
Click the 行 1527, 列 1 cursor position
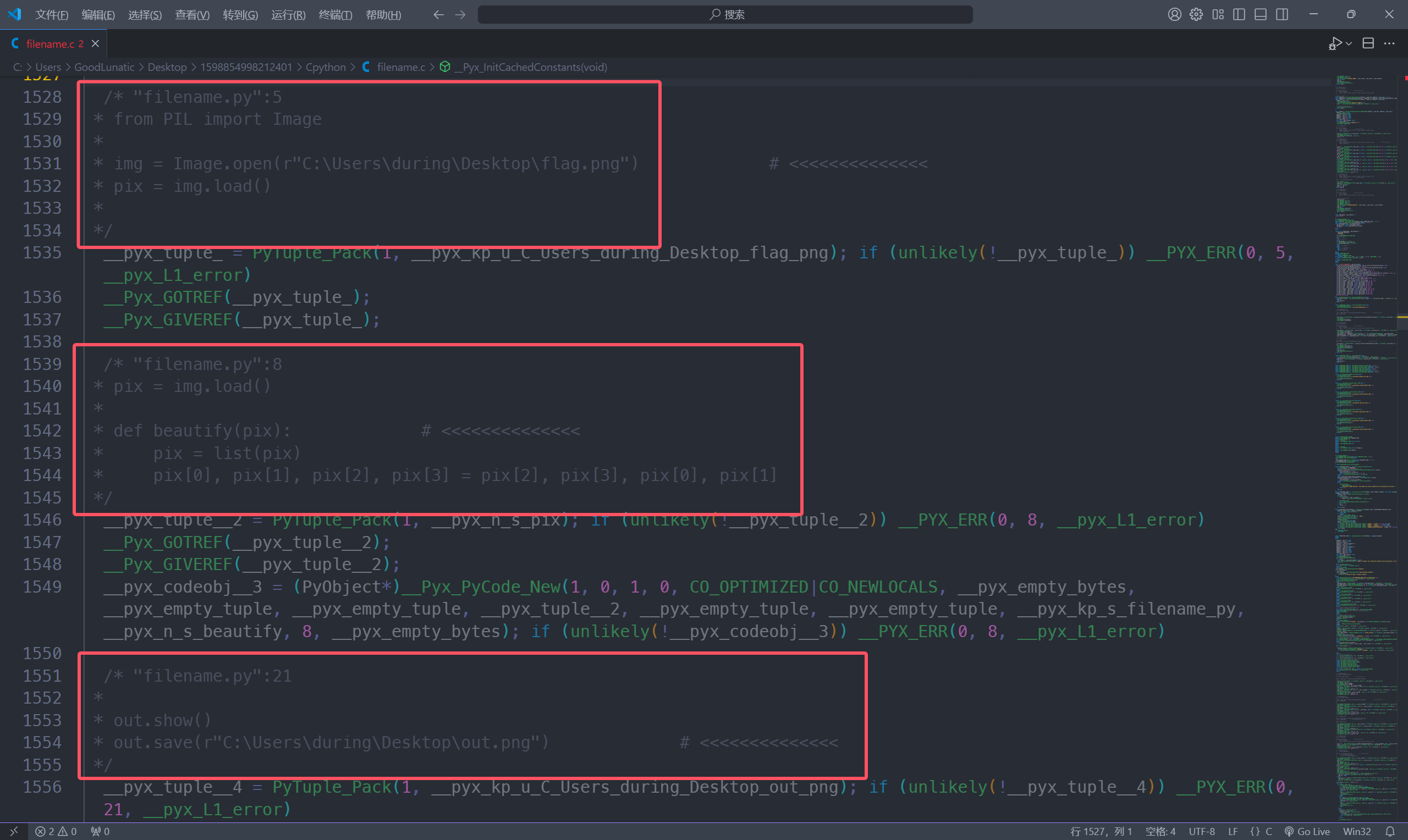(1101, 832)
